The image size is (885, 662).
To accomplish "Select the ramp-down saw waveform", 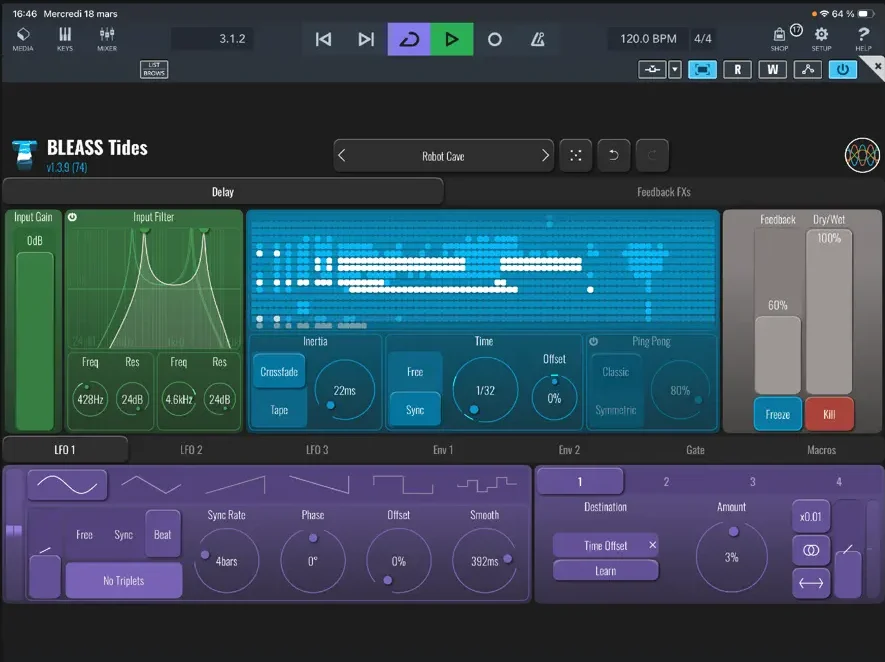I will (319, 485).
